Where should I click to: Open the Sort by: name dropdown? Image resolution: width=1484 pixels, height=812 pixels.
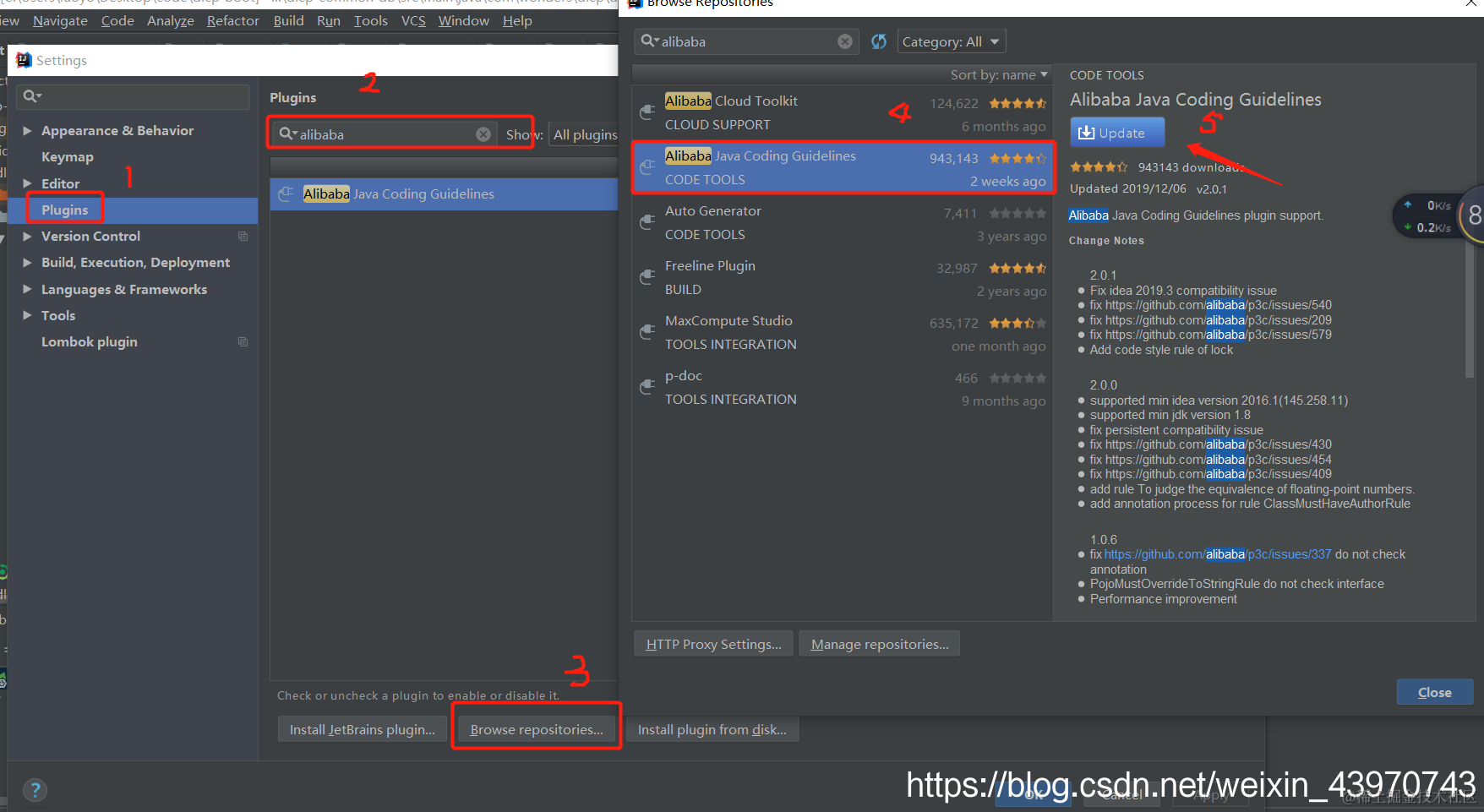tap(999, 75)
